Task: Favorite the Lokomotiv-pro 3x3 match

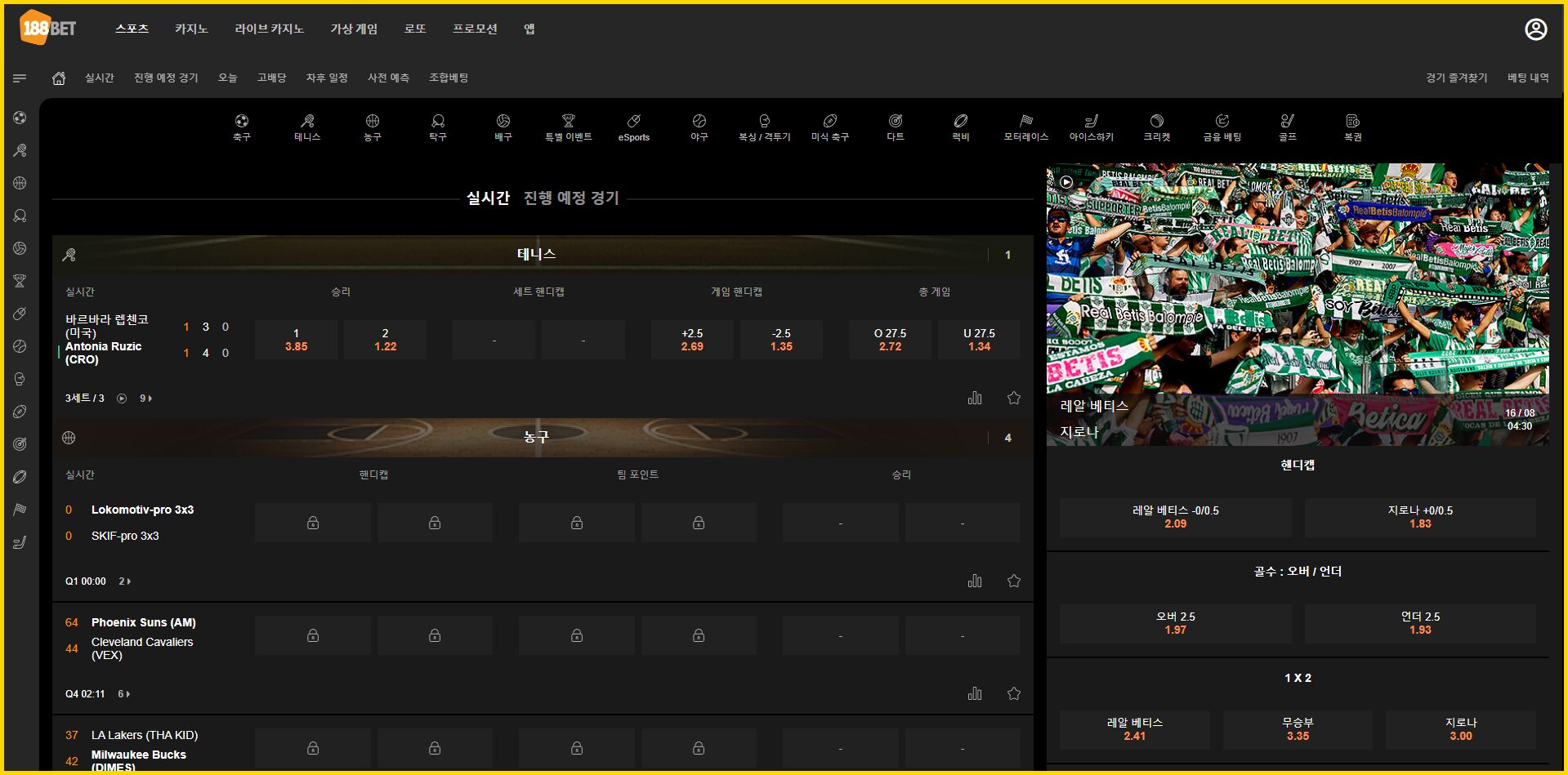Action: pos(1014,581)
